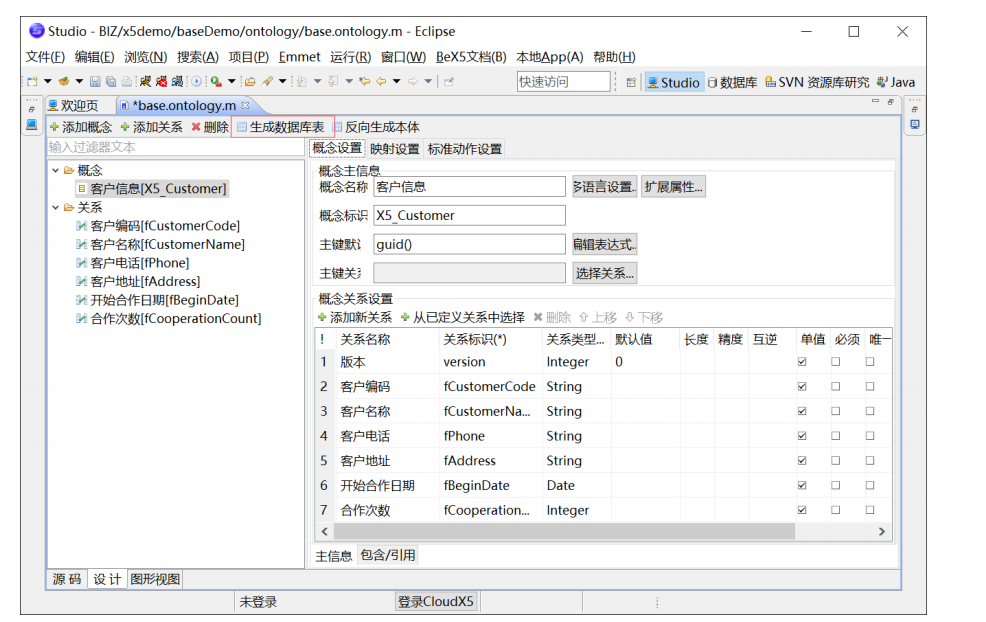Click the print icon in the toolbar
This screenshot has width=986, height=622.
[126, 82]
